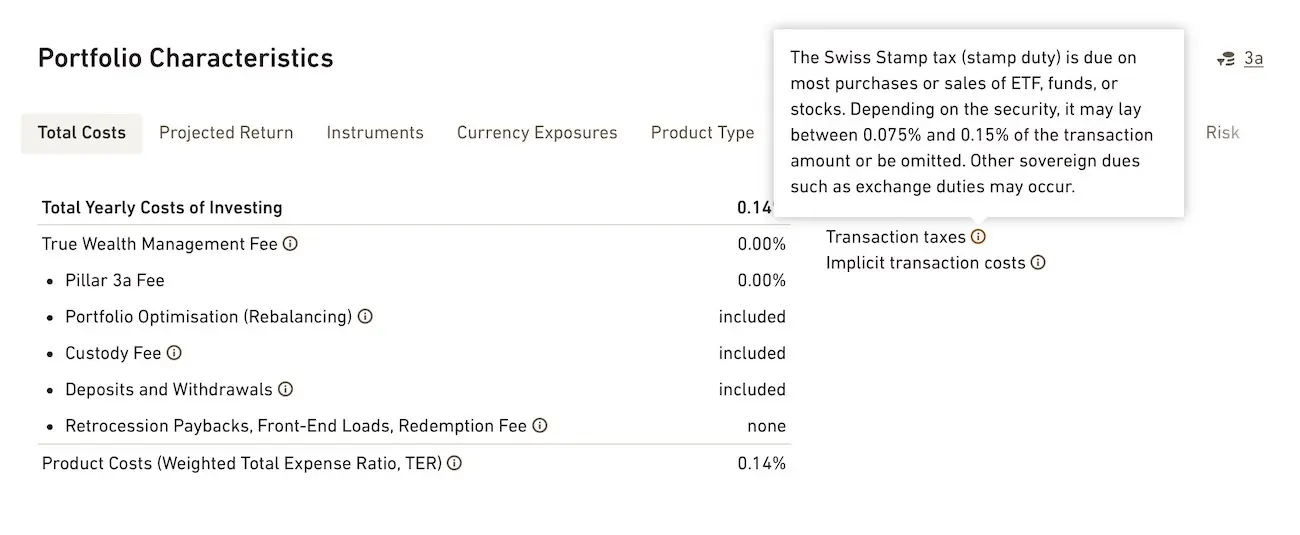Click the Transaction taxes label
This screenshot has width=1300, height=535.
pyautogui.click(x=896, y=237)
